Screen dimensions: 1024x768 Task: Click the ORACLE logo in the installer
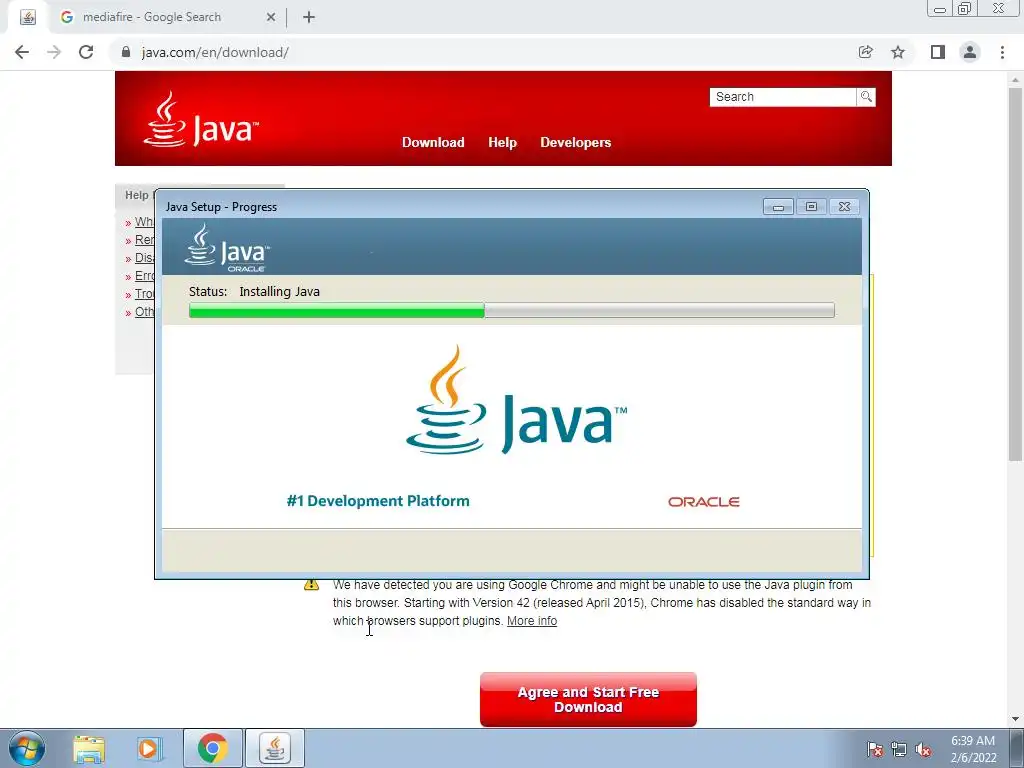[703, 502]
